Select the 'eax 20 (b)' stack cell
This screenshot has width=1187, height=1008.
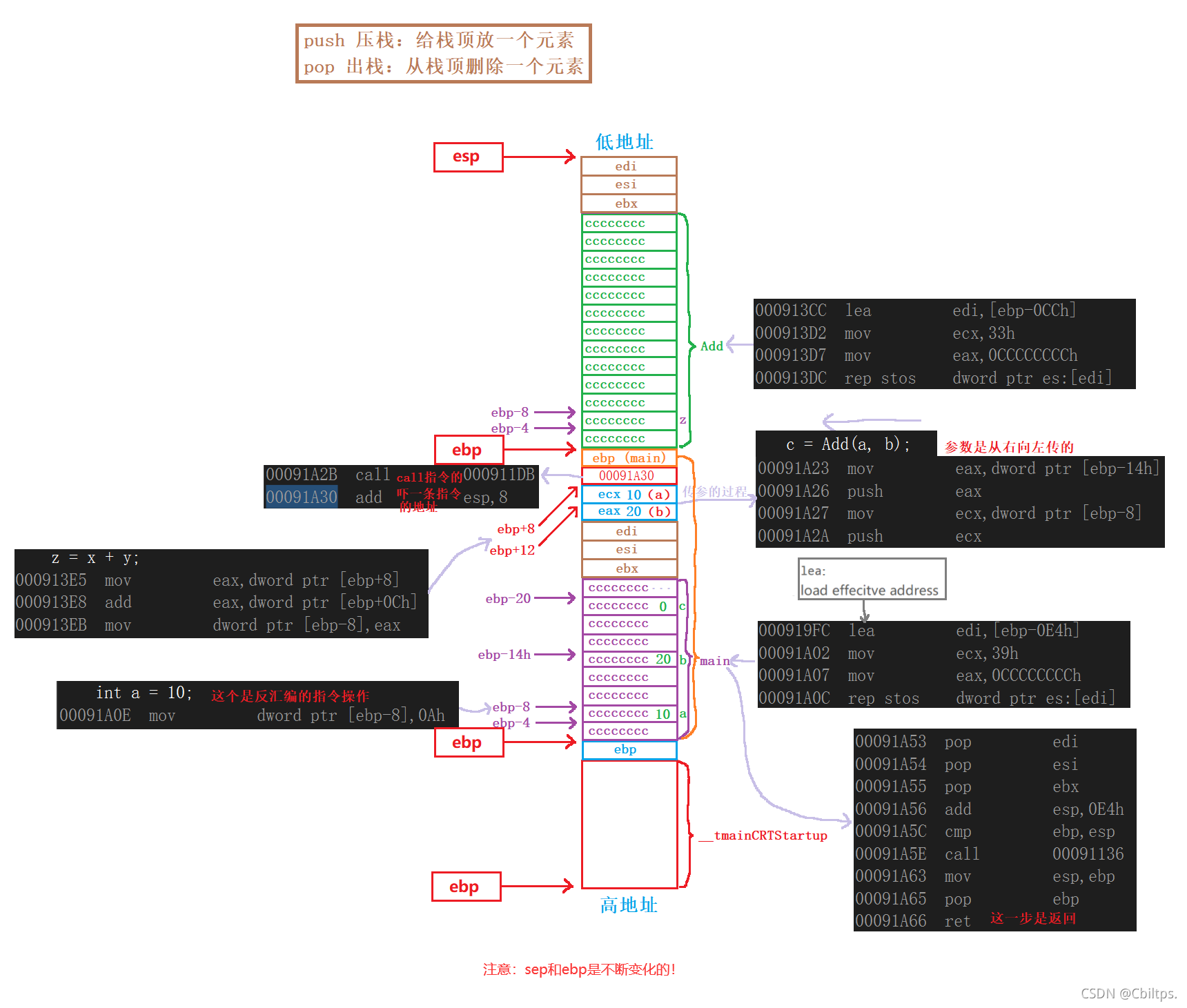click(x=629, y=511)
